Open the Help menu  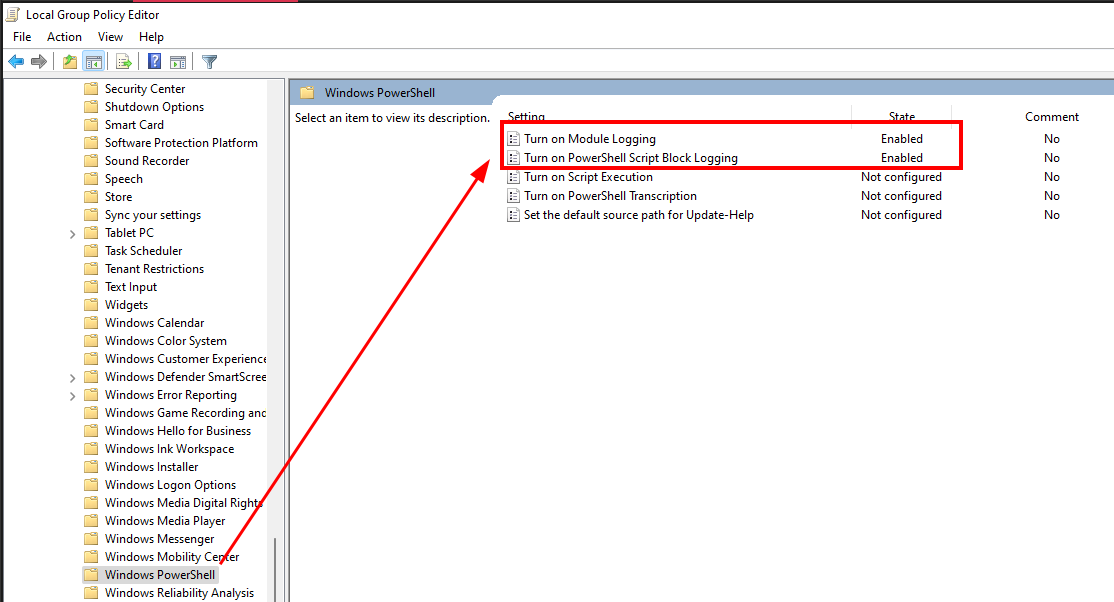tap(151, 37)
